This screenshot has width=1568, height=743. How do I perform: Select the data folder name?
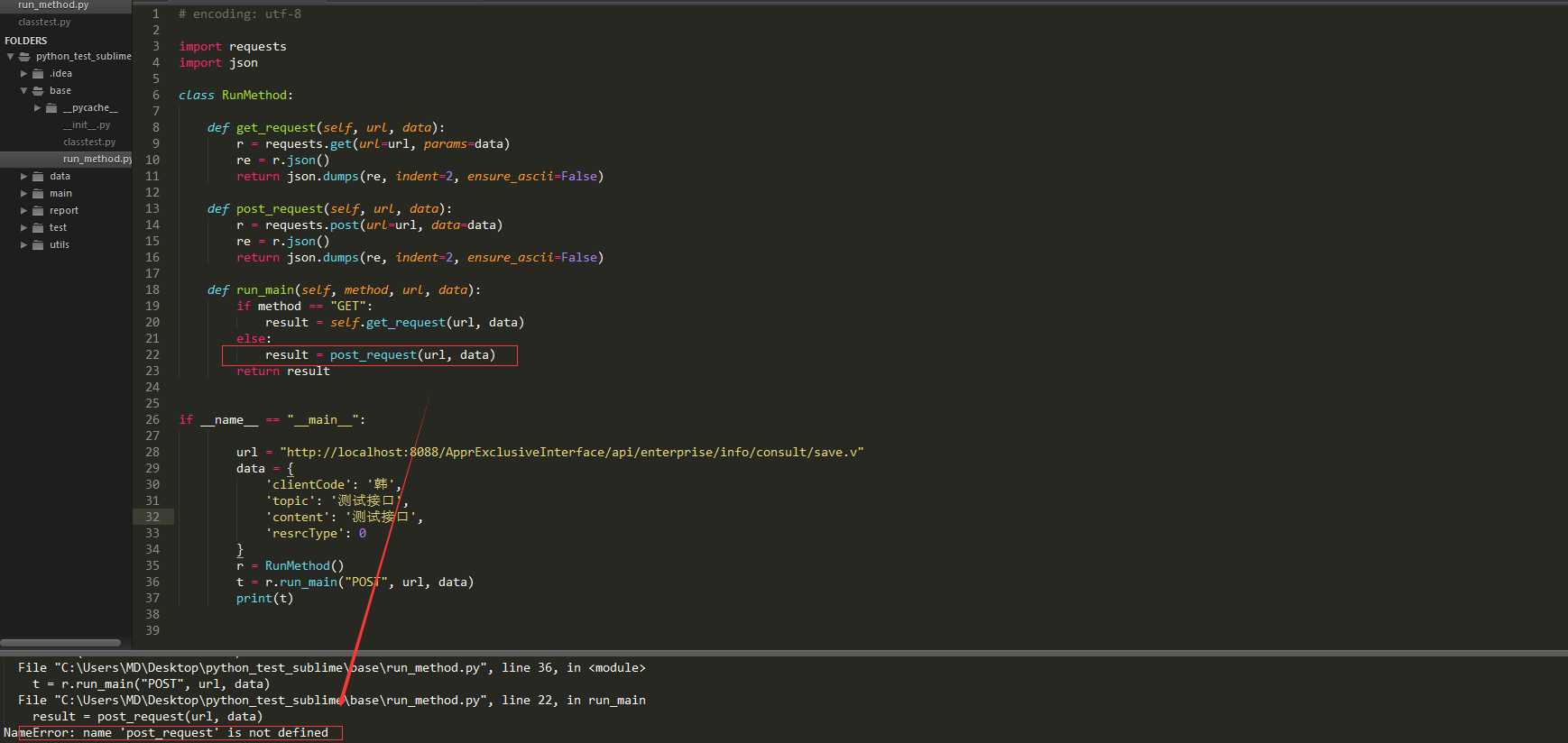[60, 177]
